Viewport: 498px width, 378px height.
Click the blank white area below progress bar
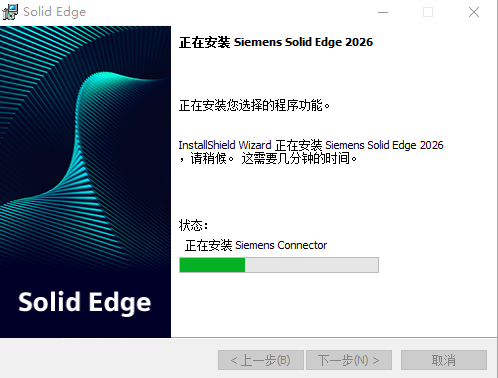pyautogui.click(x=333, y=303)
